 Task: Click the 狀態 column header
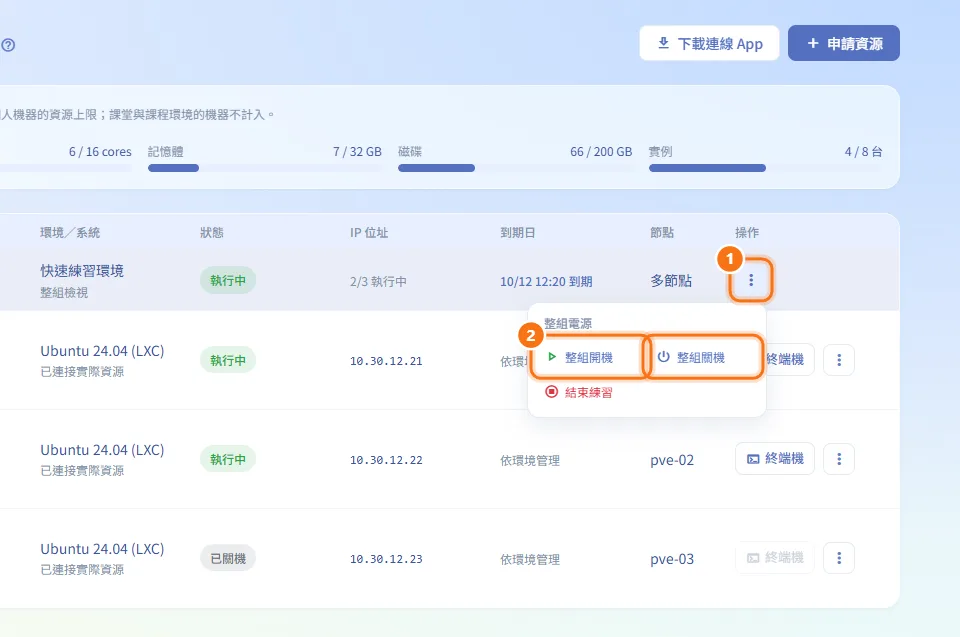tap(212, 233)
